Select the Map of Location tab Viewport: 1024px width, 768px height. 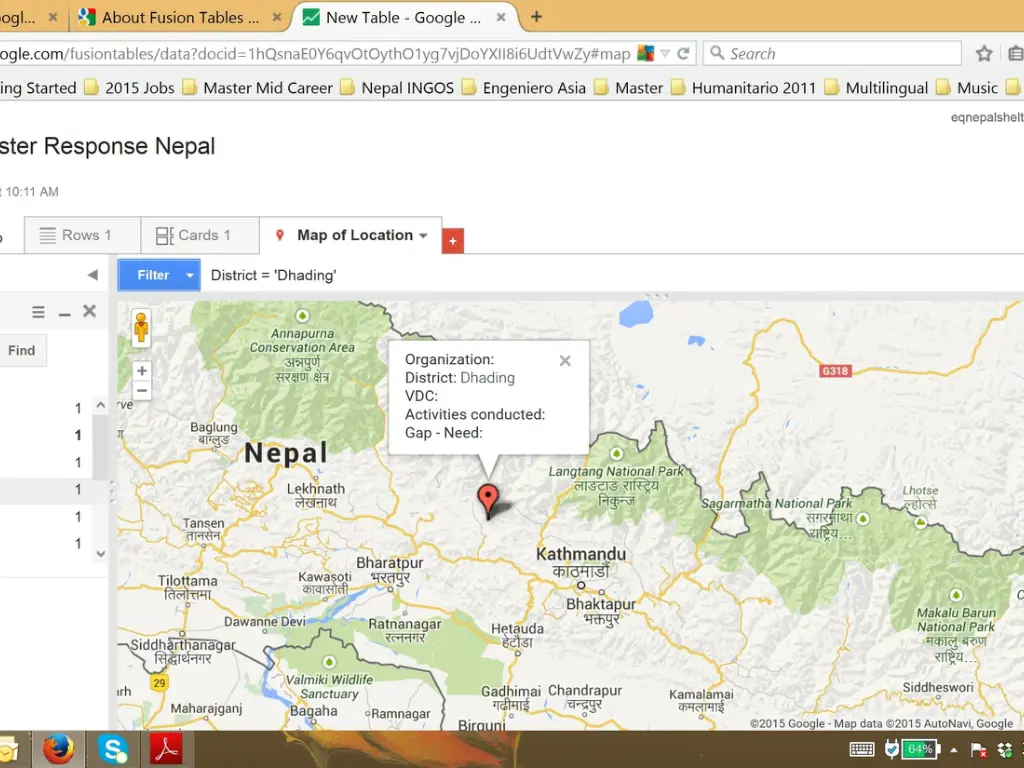(350, 235)
